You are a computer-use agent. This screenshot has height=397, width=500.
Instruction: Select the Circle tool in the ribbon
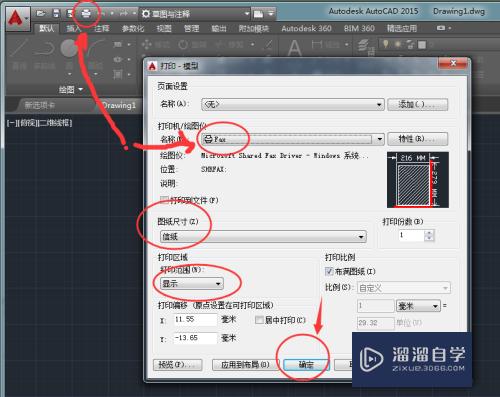[69, 48]
